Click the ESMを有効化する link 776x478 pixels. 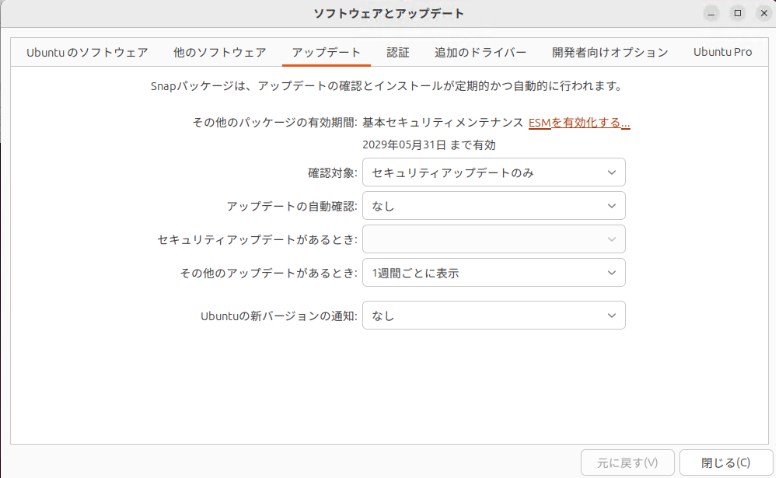[x=579, y=123]
